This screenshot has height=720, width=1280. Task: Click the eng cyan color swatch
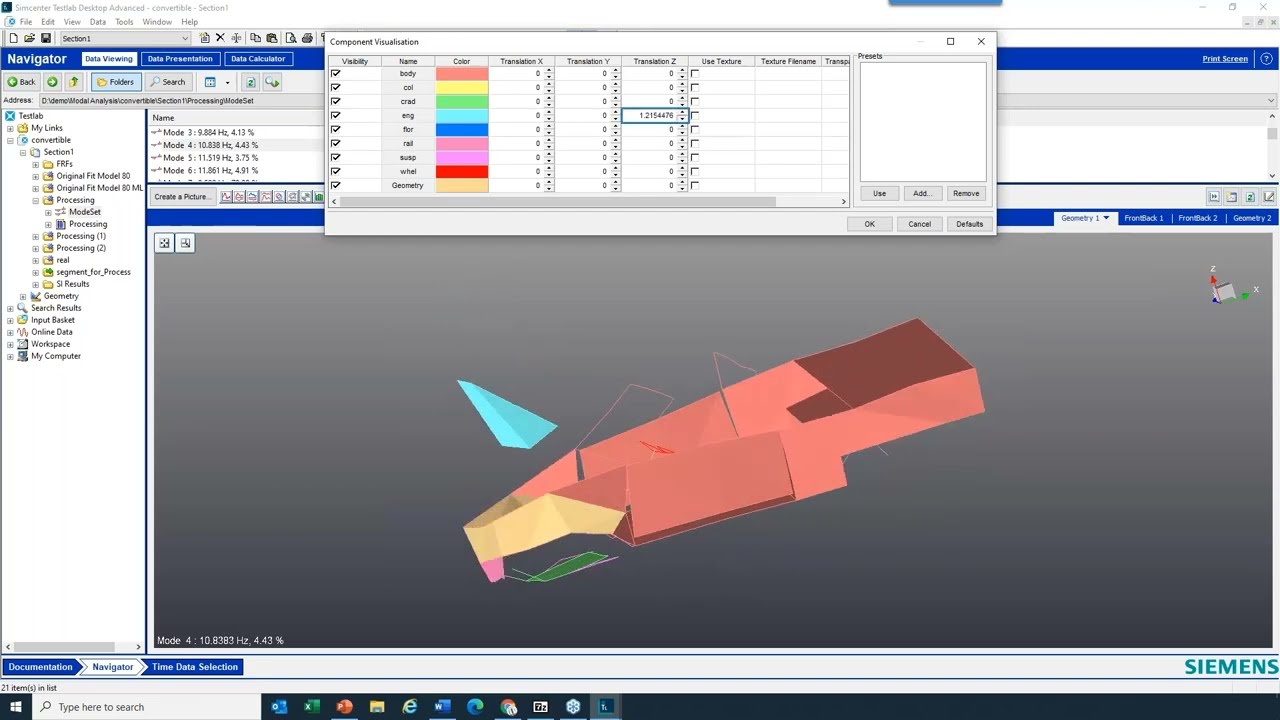pyautogui.click(x=461, y=116)
